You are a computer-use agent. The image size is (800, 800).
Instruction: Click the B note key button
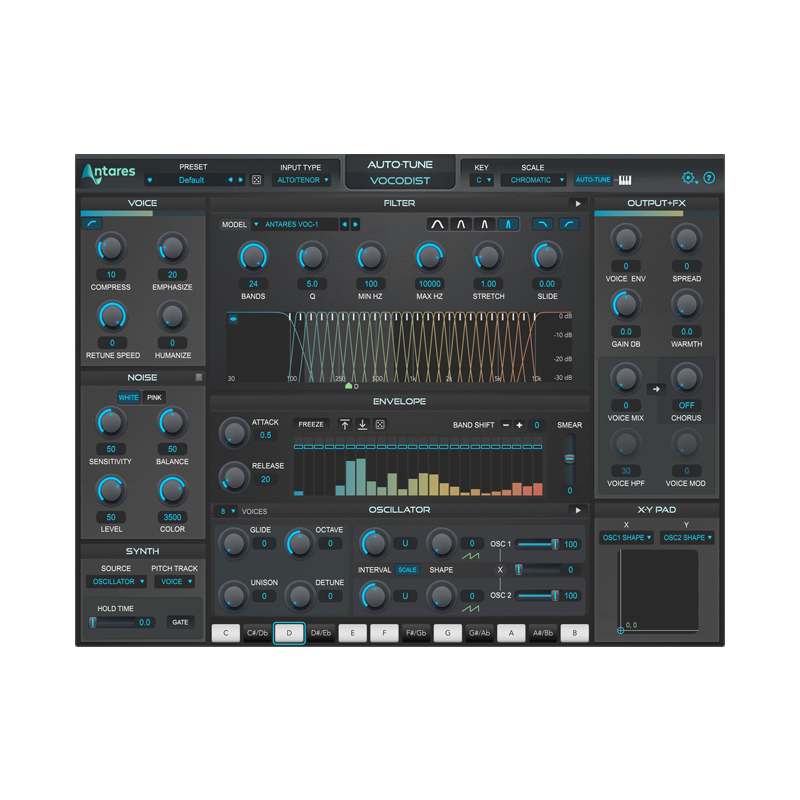pos(574,633)
